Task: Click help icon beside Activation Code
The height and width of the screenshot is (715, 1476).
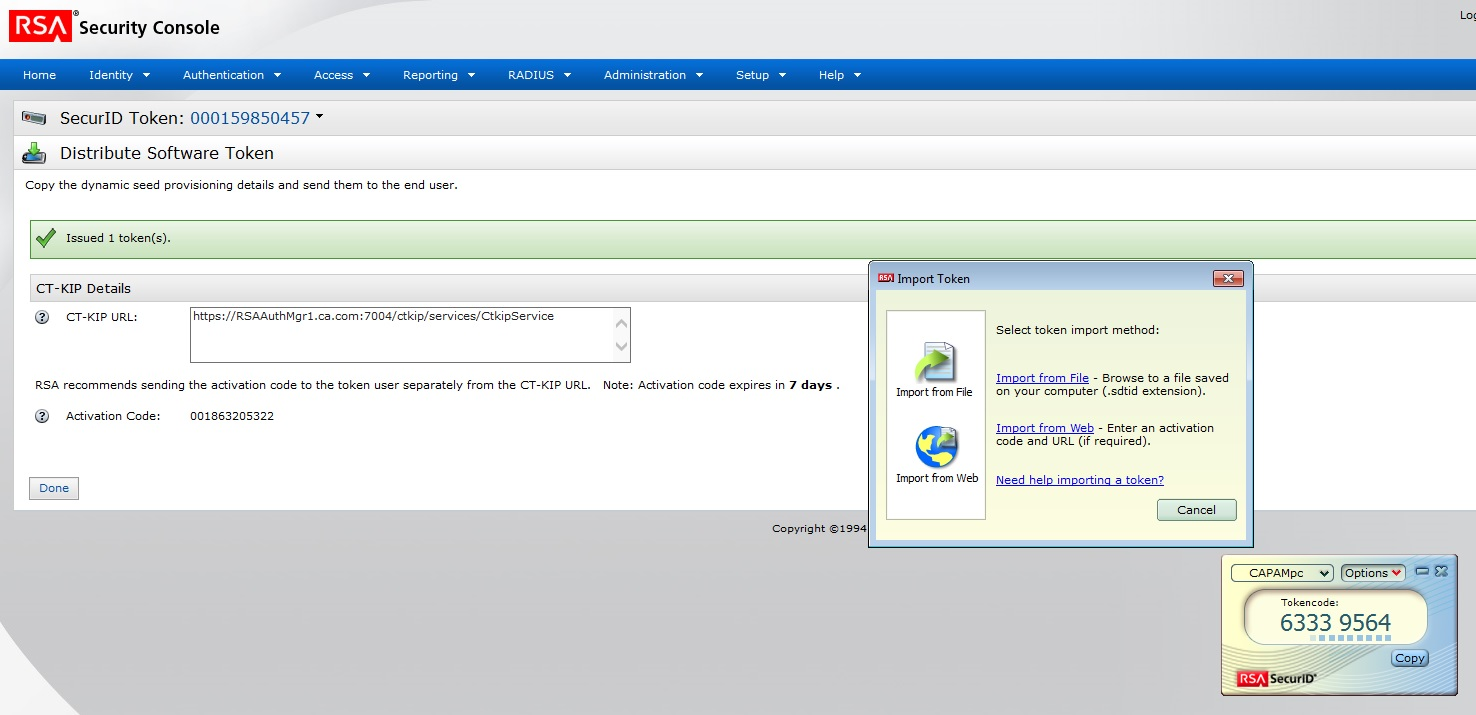Action: pyautogui.click(x=42, y=416)
